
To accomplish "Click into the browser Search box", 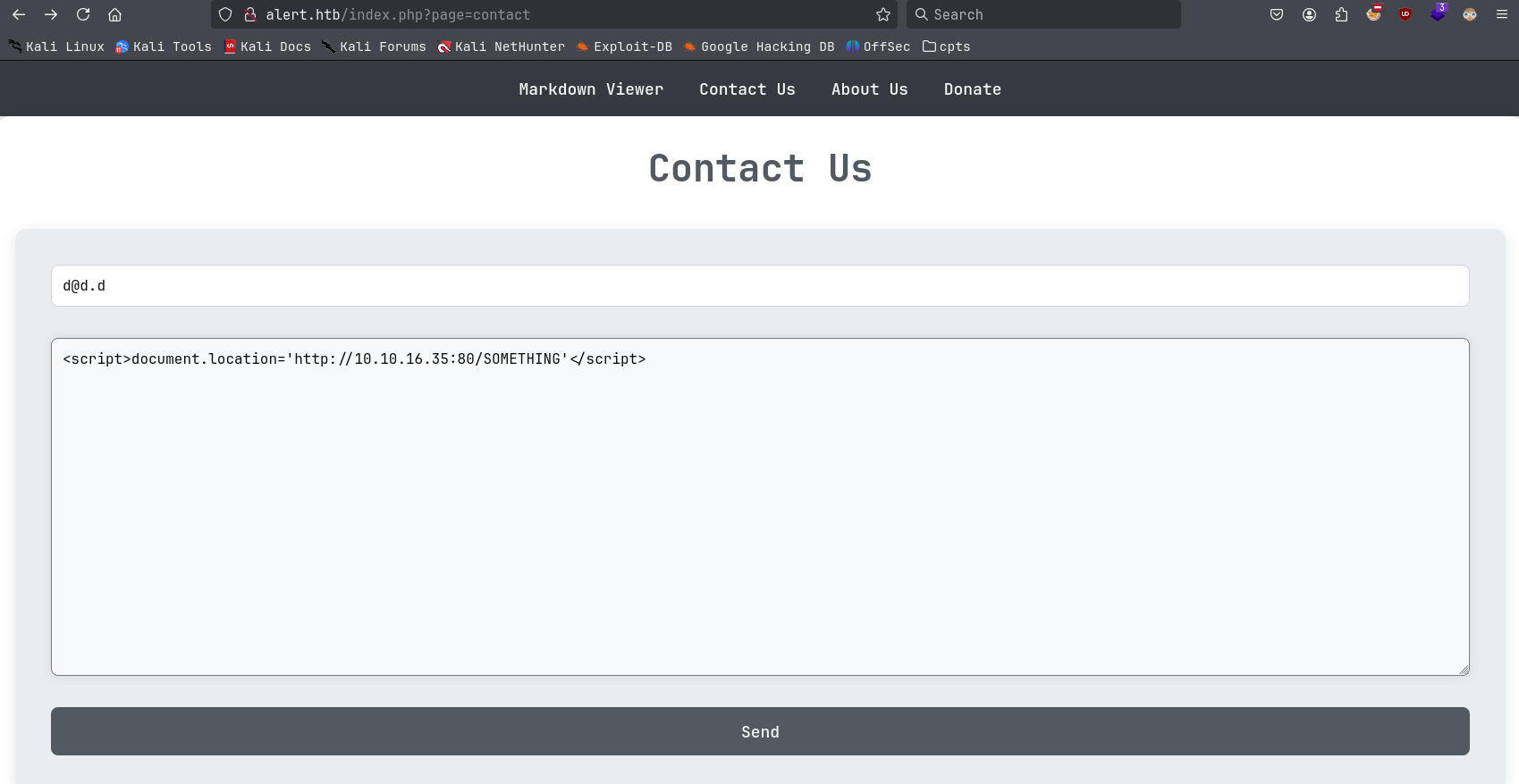I will pyautogui.click(x=1043, y=14).
